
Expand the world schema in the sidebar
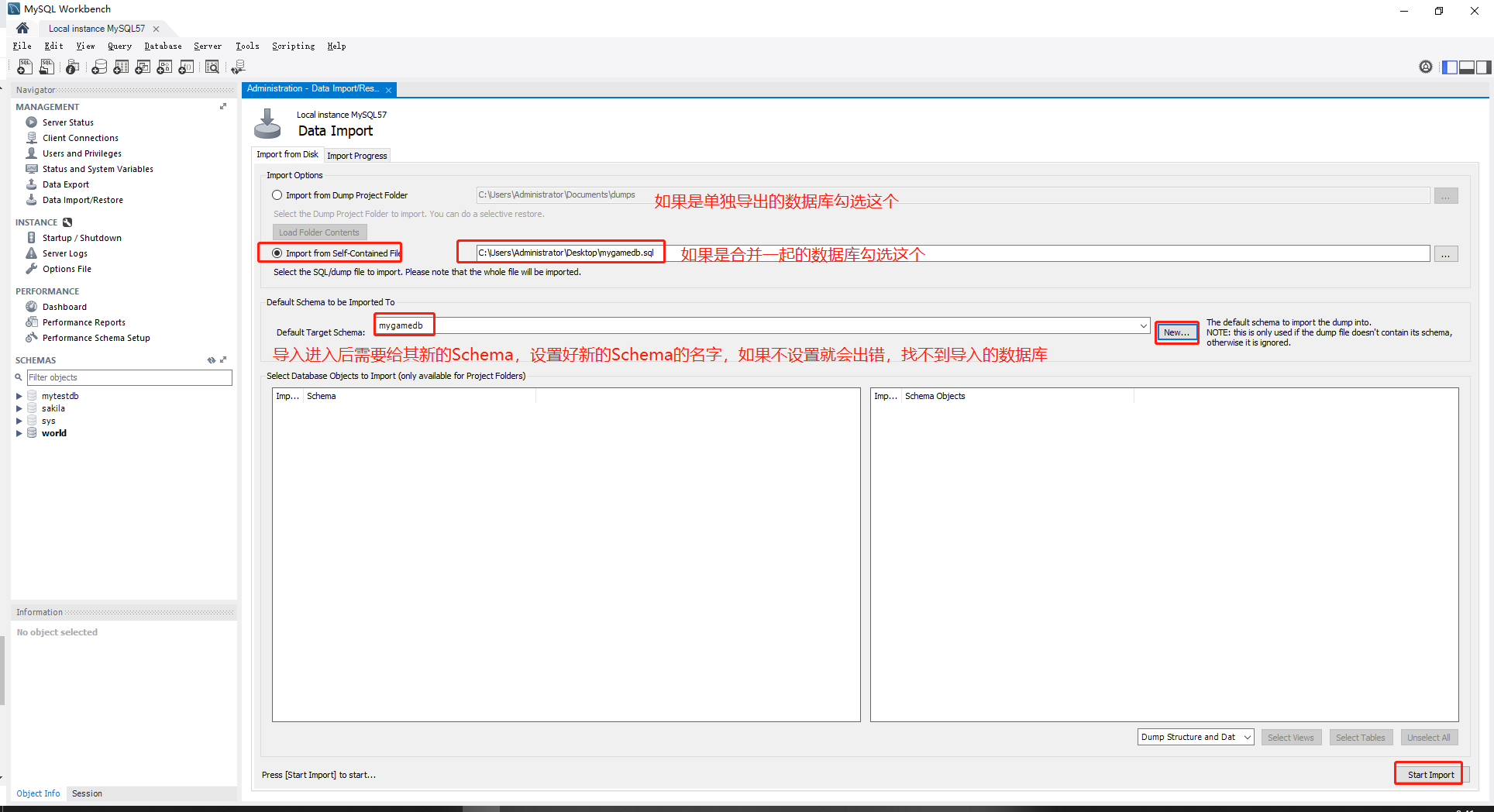point(19,433)
